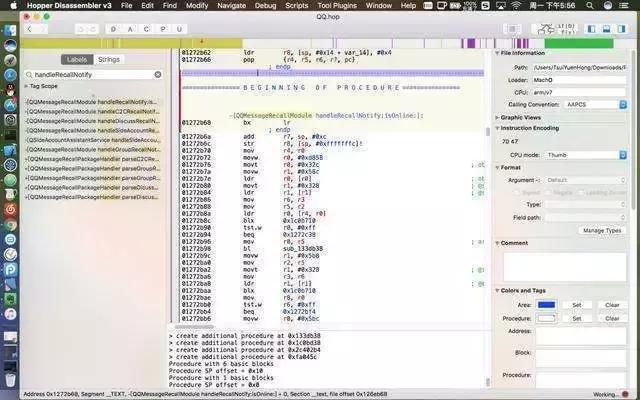This screenshot has height=400, width=640.
Task: Mark as ASCII with A toolbar button
Action: [130, 29]
